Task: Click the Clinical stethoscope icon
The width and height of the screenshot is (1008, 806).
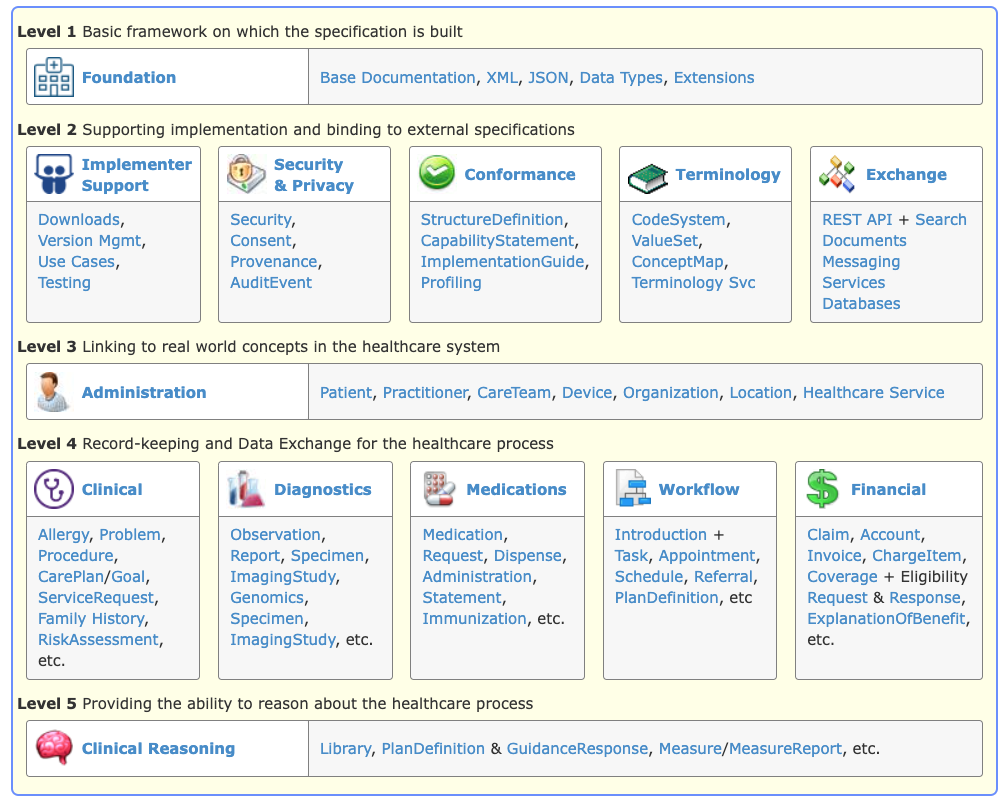Action: (x=54, y=489)
